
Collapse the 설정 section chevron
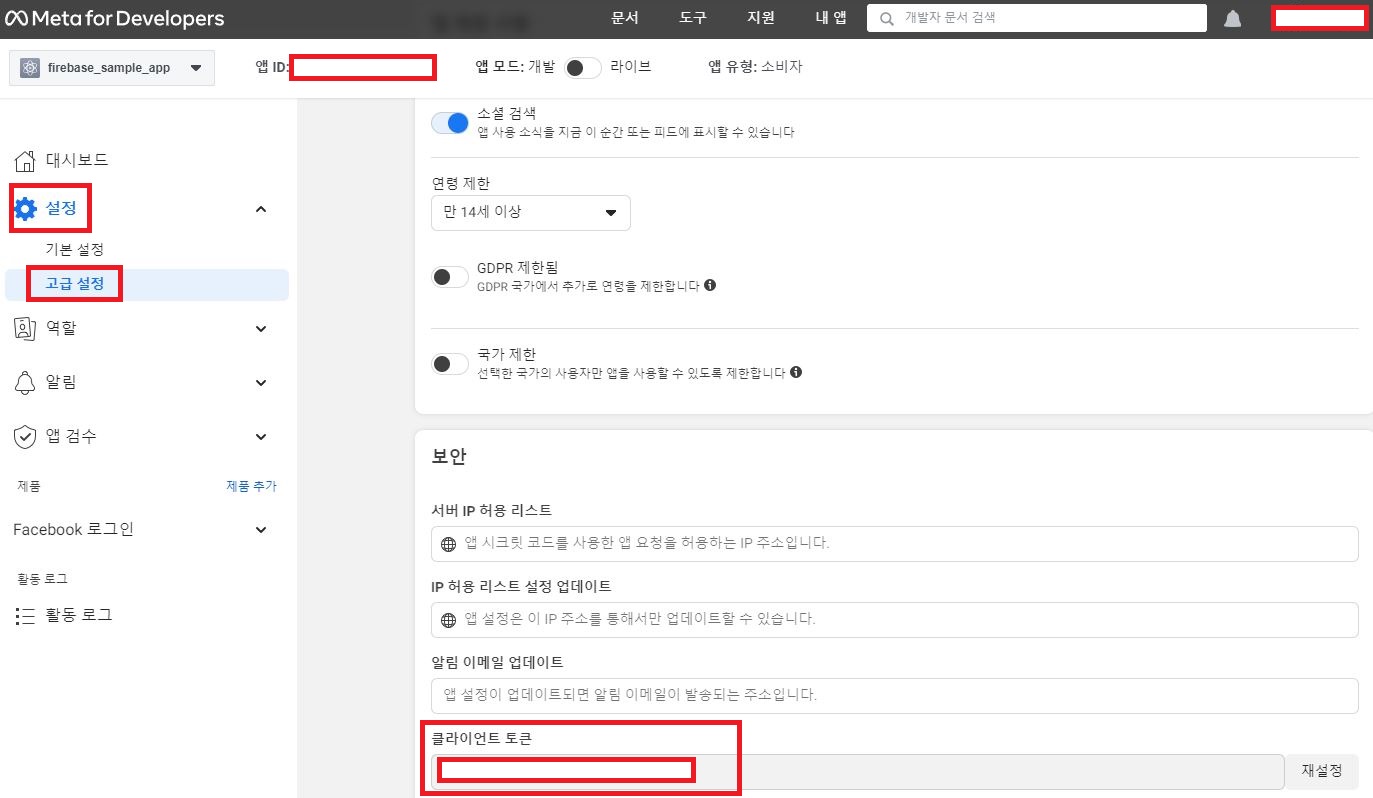click(261, 209)
